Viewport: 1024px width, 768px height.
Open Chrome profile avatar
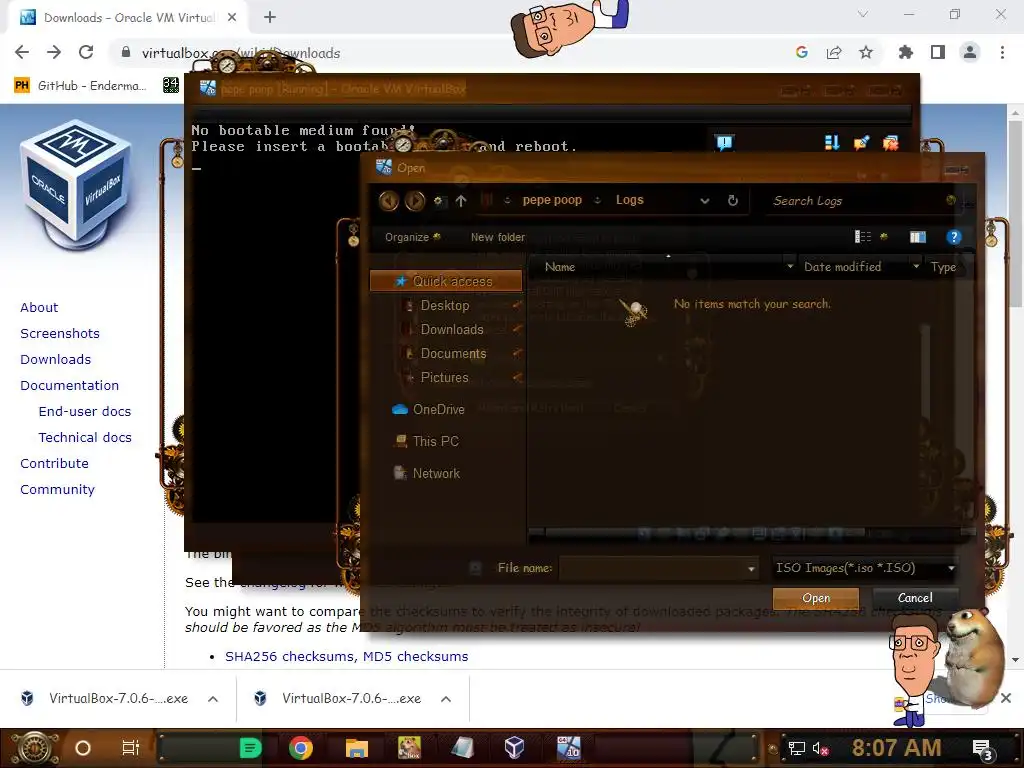[x=970, y=52]
